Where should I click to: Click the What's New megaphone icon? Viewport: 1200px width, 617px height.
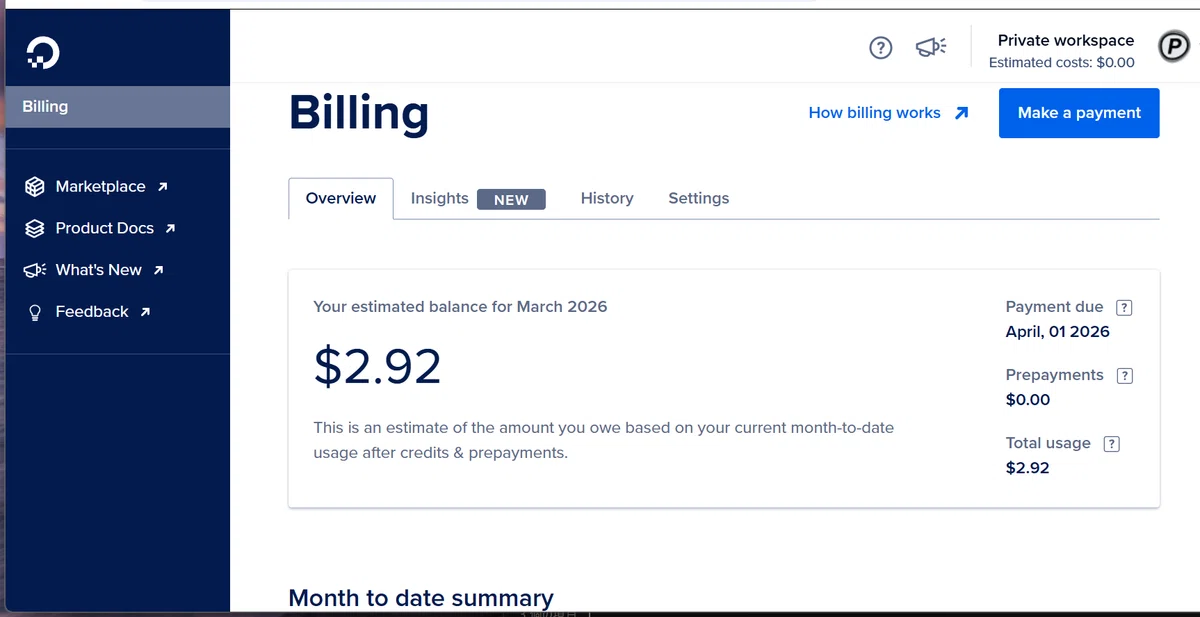(x=35, y=270)
